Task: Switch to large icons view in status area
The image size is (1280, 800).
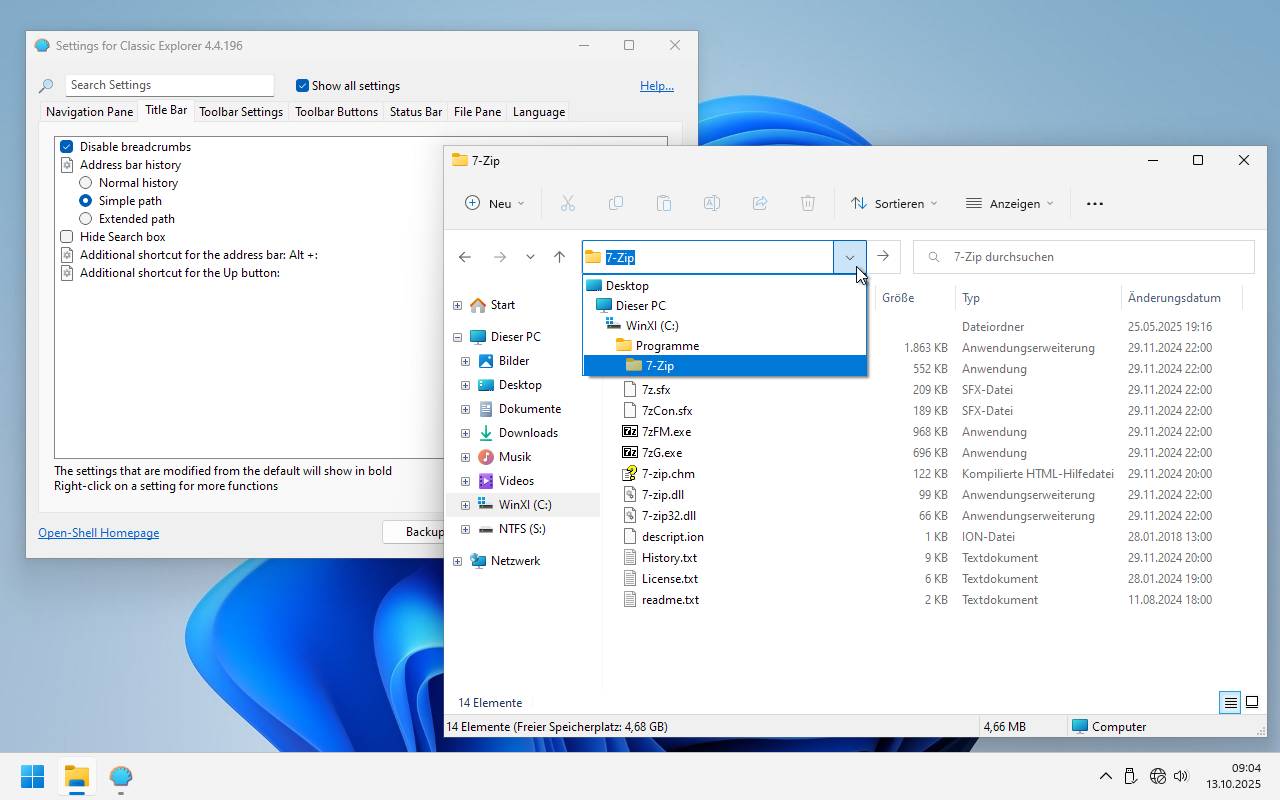Action: [x=1252, y=702]
